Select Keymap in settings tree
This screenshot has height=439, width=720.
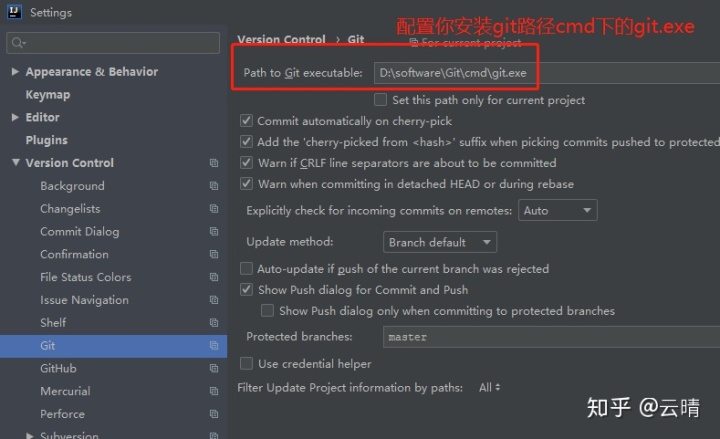(48, 95)
